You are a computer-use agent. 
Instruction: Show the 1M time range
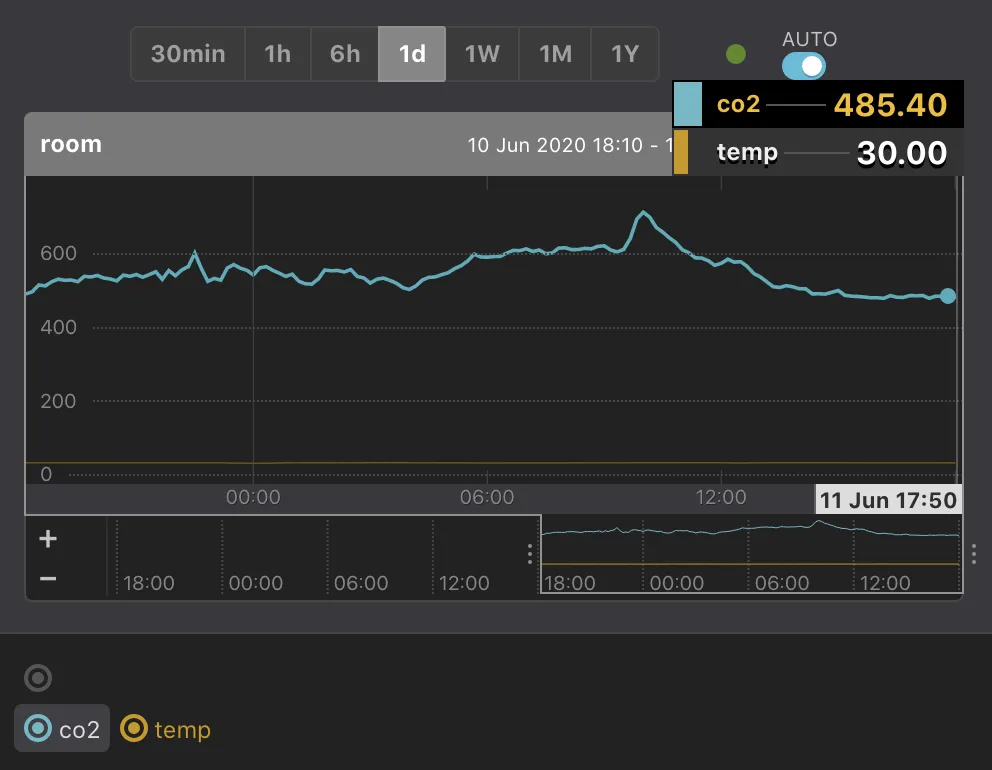[555, 54]
